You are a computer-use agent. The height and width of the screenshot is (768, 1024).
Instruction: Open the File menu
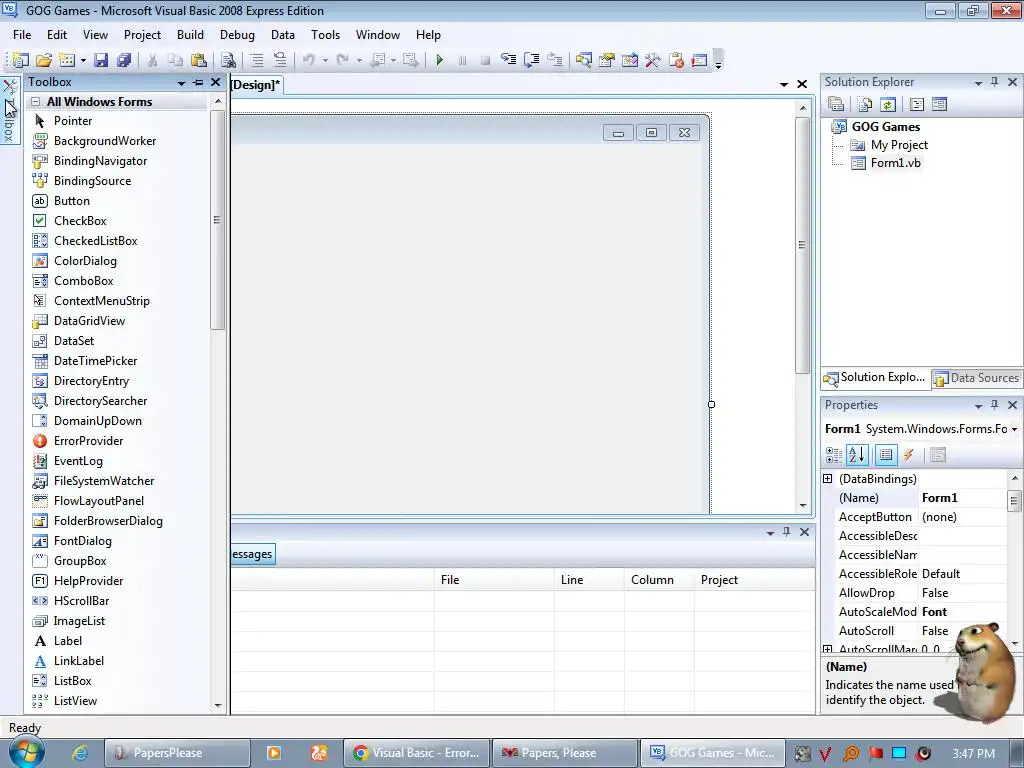22,35
